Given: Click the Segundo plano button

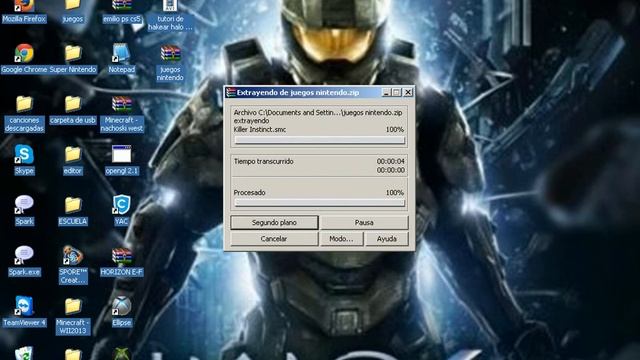Looking at the screenshot, I should 274,222.
